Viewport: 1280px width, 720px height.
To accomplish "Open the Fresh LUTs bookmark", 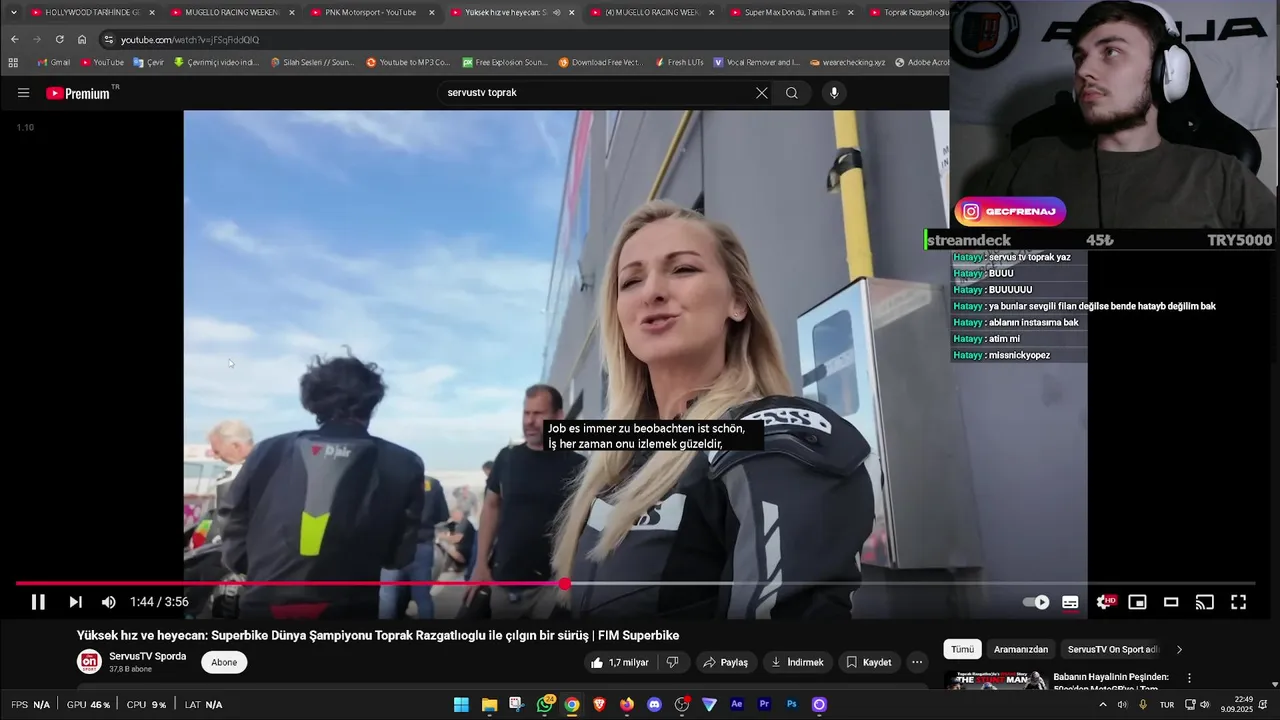I will pyautogui.click(x=679, y=62).
